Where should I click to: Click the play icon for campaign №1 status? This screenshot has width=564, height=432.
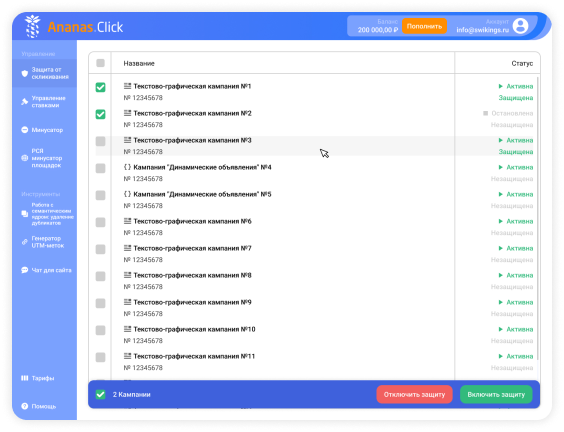click(x=500, y=86)
